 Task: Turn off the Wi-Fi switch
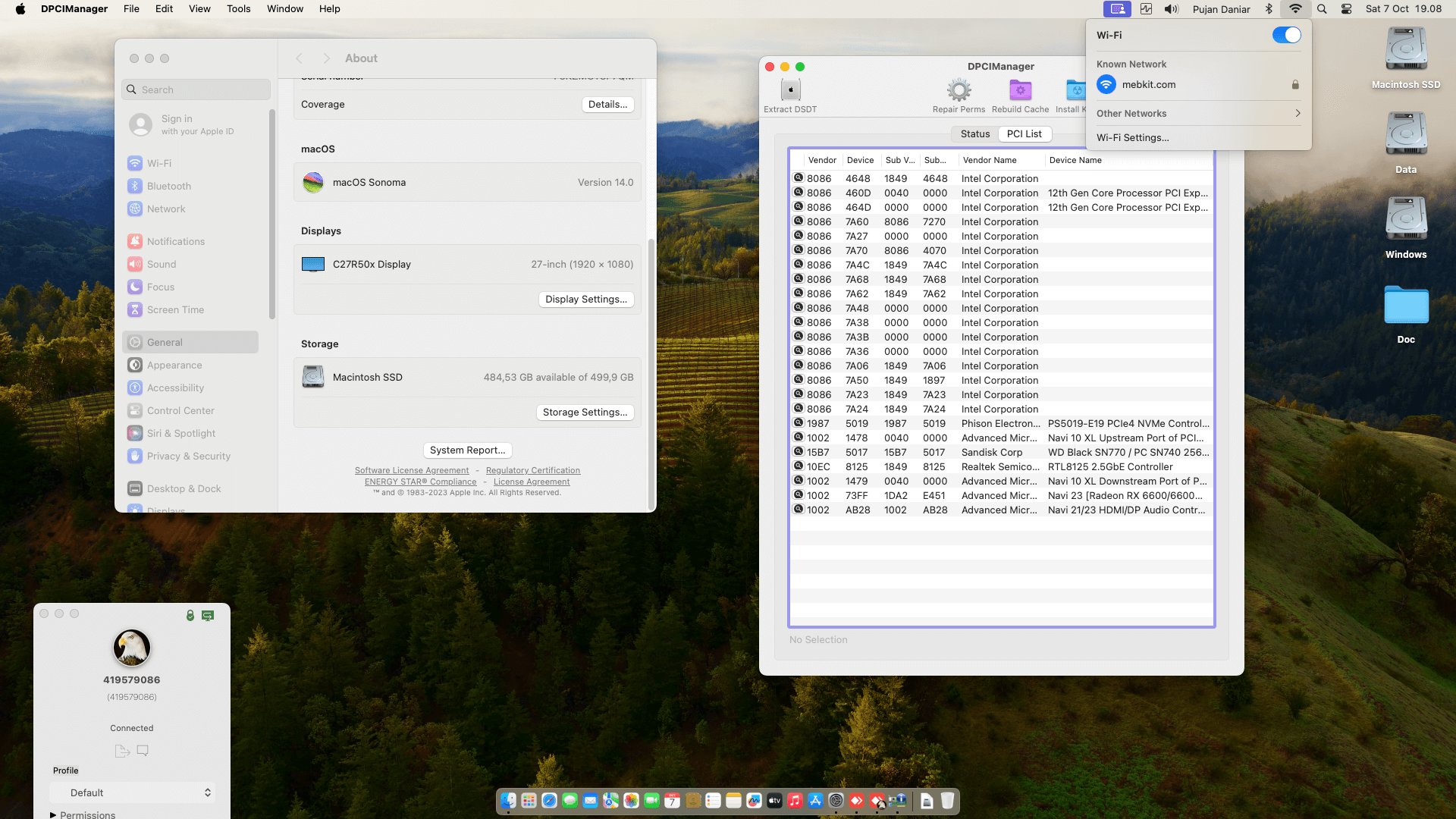point(1286,35)
